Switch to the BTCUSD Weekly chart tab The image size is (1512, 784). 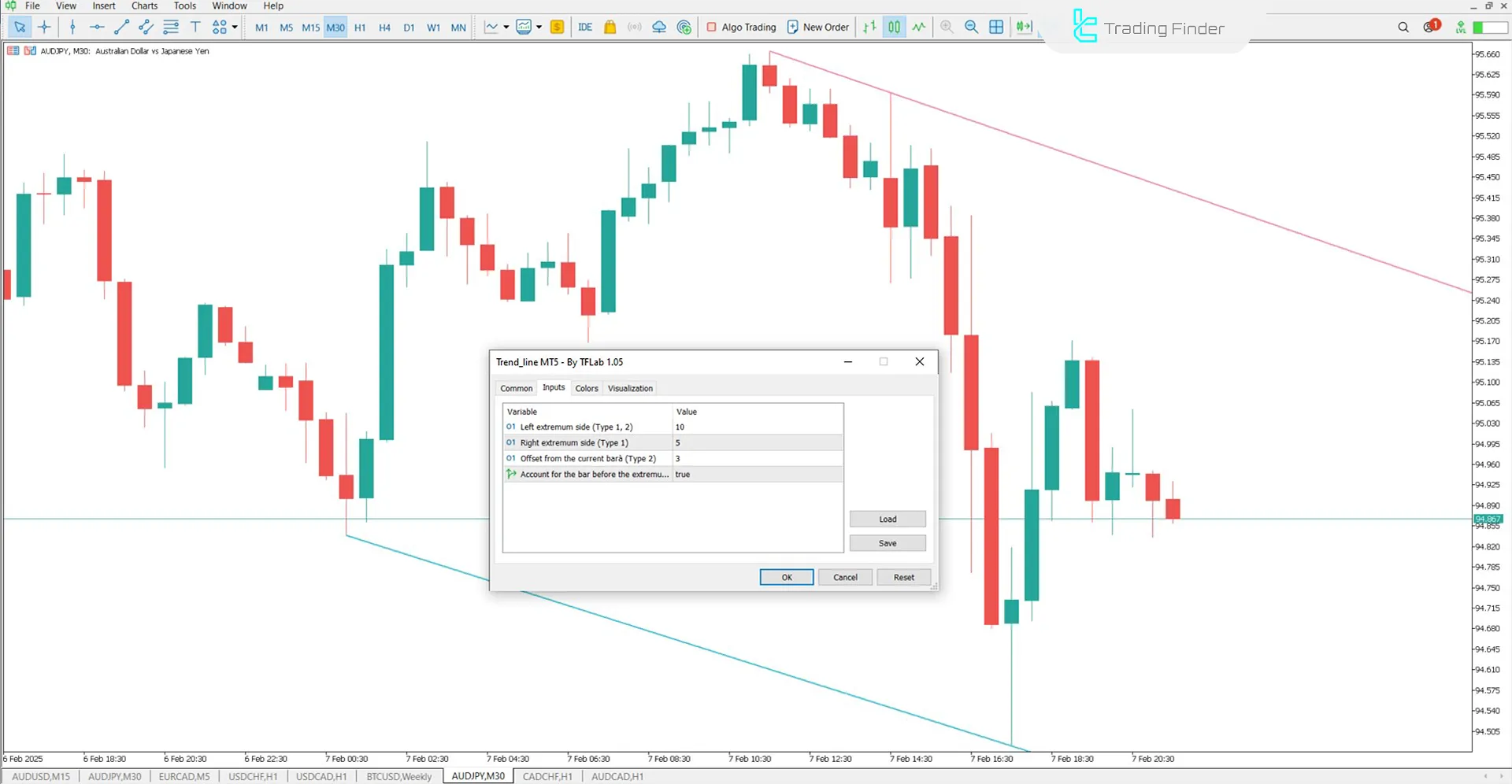[398, 776]
